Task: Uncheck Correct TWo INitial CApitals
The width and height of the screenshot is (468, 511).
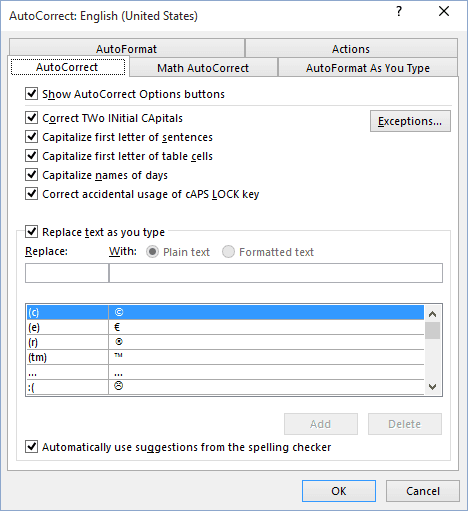Action: click(32, 118)
